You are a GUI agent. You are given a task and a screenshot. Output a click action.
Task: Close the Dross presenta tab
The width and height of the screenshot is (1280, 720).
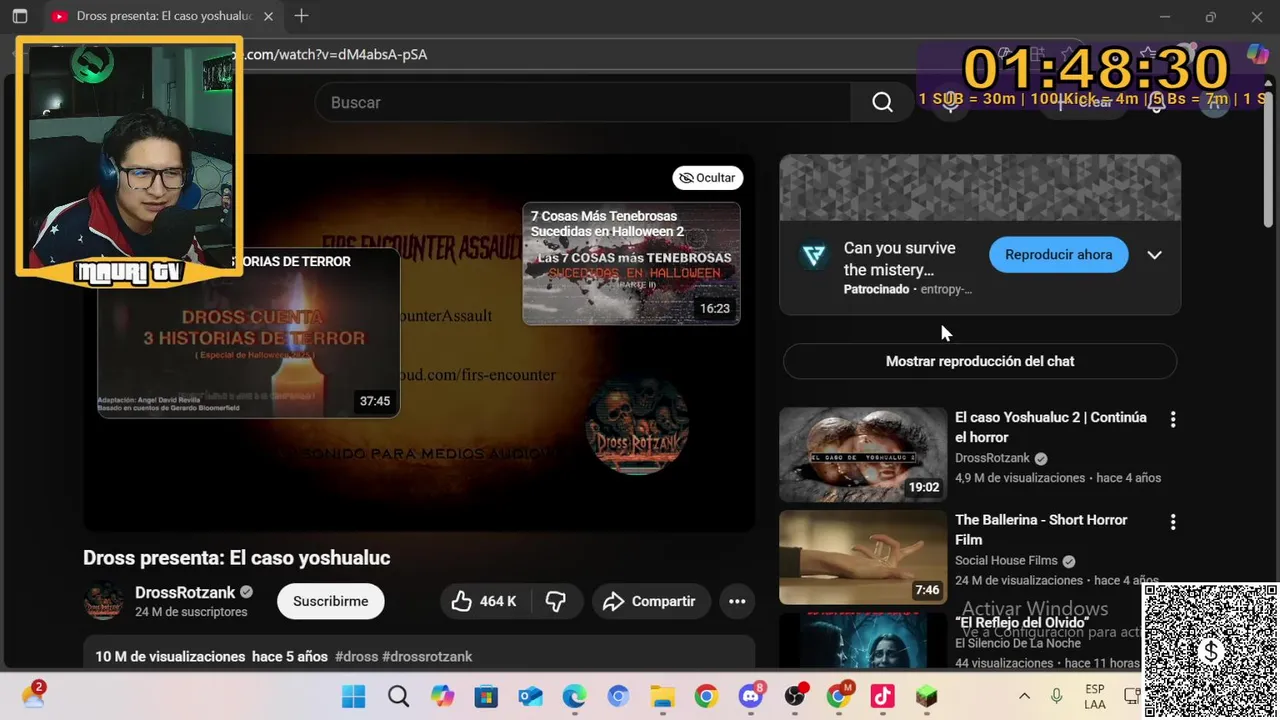270,16
